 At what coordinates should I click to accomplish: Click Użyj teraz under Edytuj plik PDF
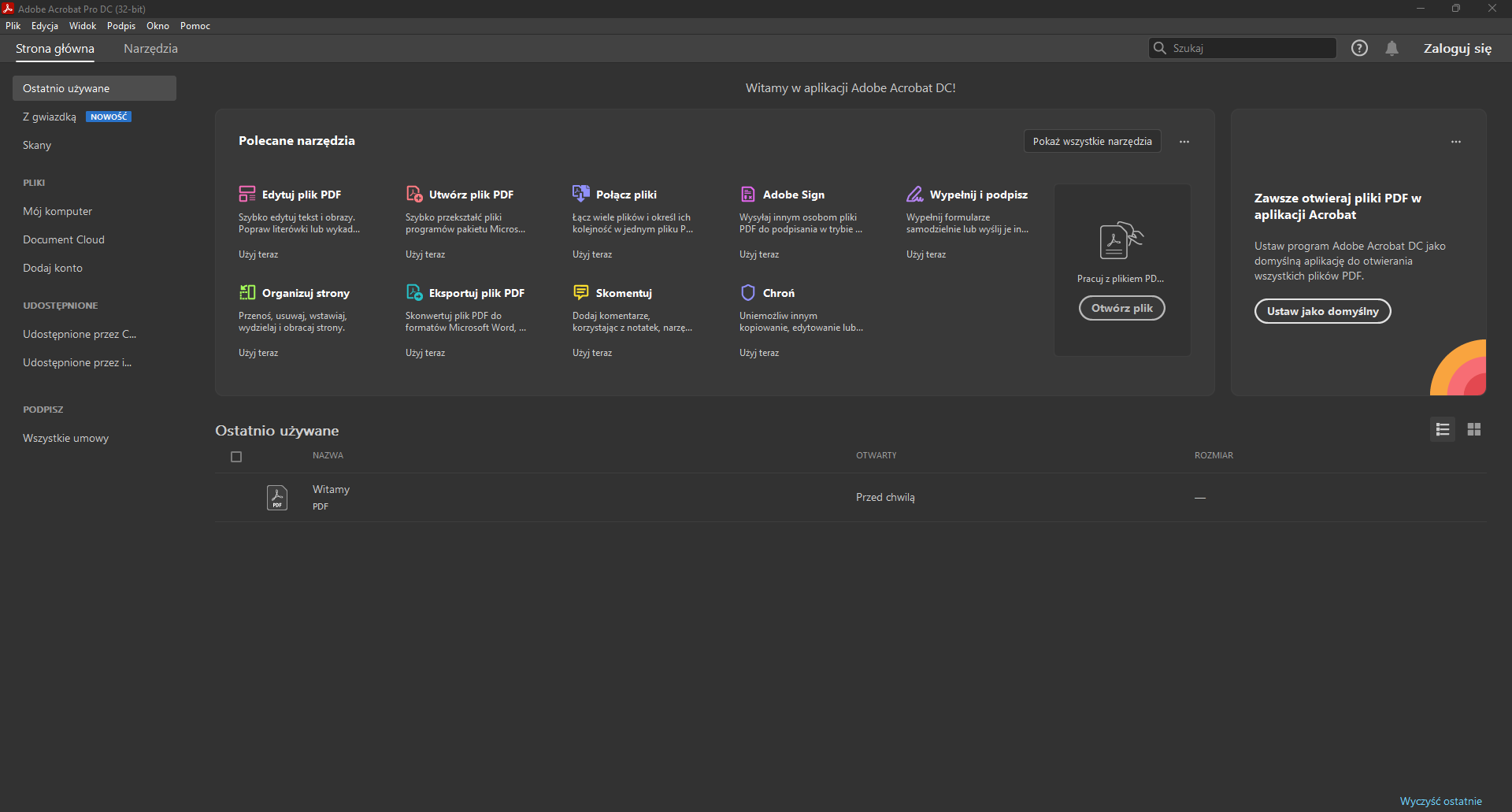[x=258, y=254]
